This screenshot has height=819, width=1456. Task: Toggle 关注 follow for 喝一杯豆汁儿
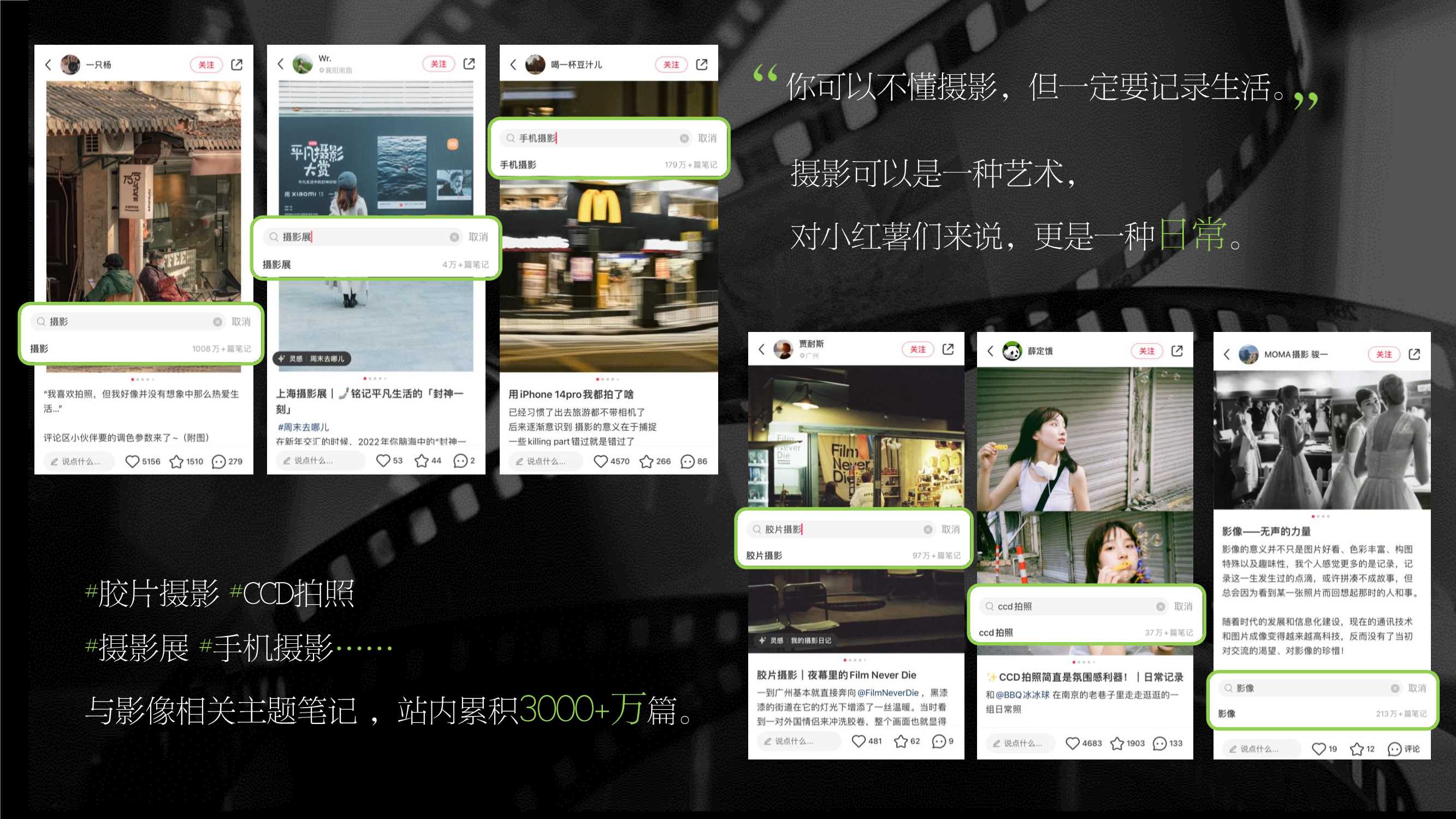(671, 64)
